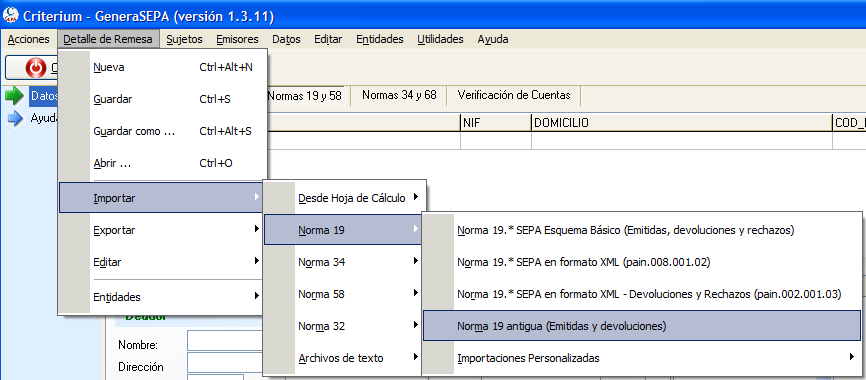
Task: Click the NIF column header
Action: click(495, 123)
